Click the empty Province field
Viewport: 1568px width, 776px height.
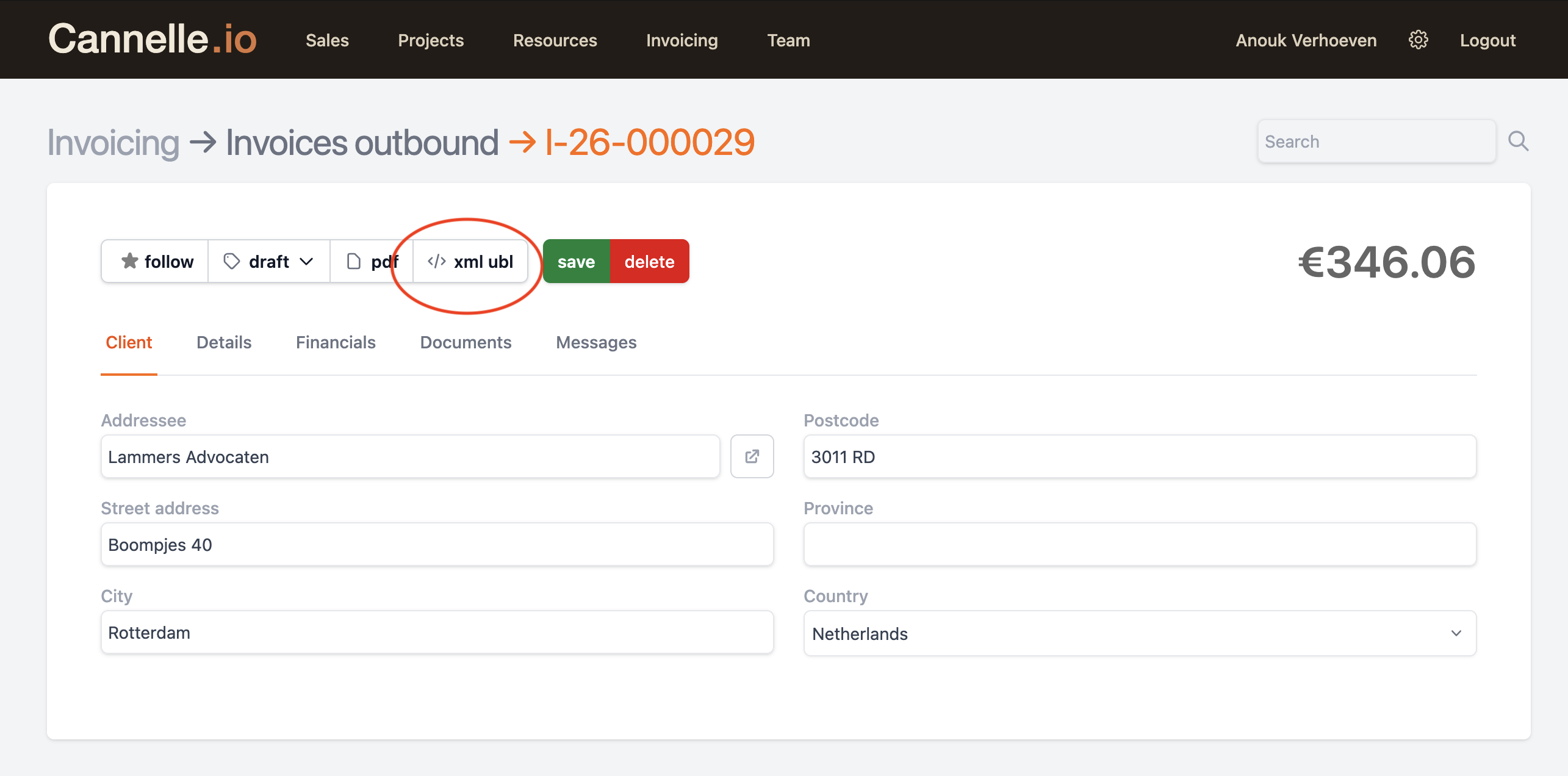point(1140,544)
